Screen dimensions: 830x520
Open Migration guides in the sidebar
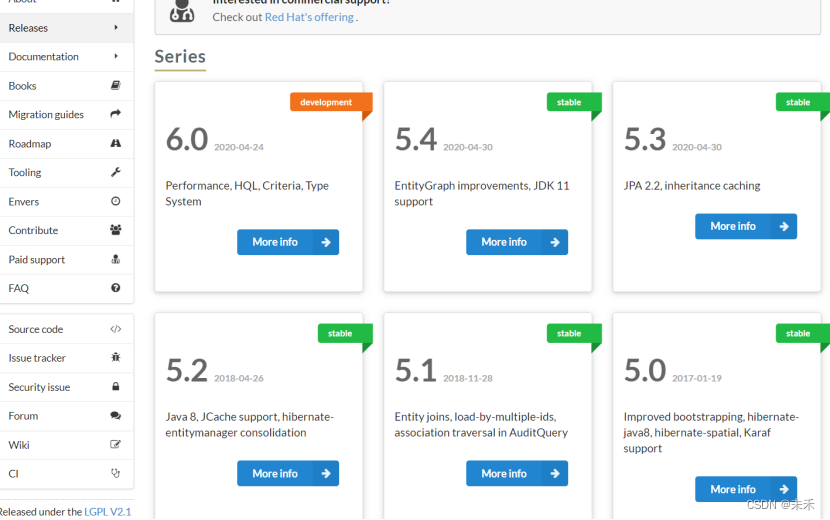(x=67, y=114)
